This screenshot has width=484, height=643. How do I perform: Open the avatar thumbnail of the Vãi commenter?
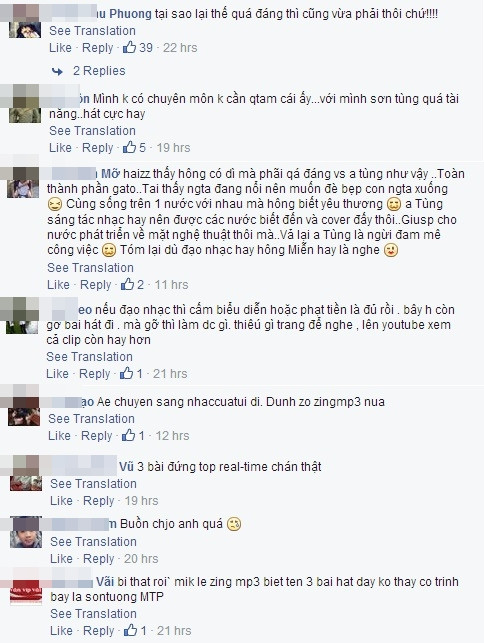(26, 593)
